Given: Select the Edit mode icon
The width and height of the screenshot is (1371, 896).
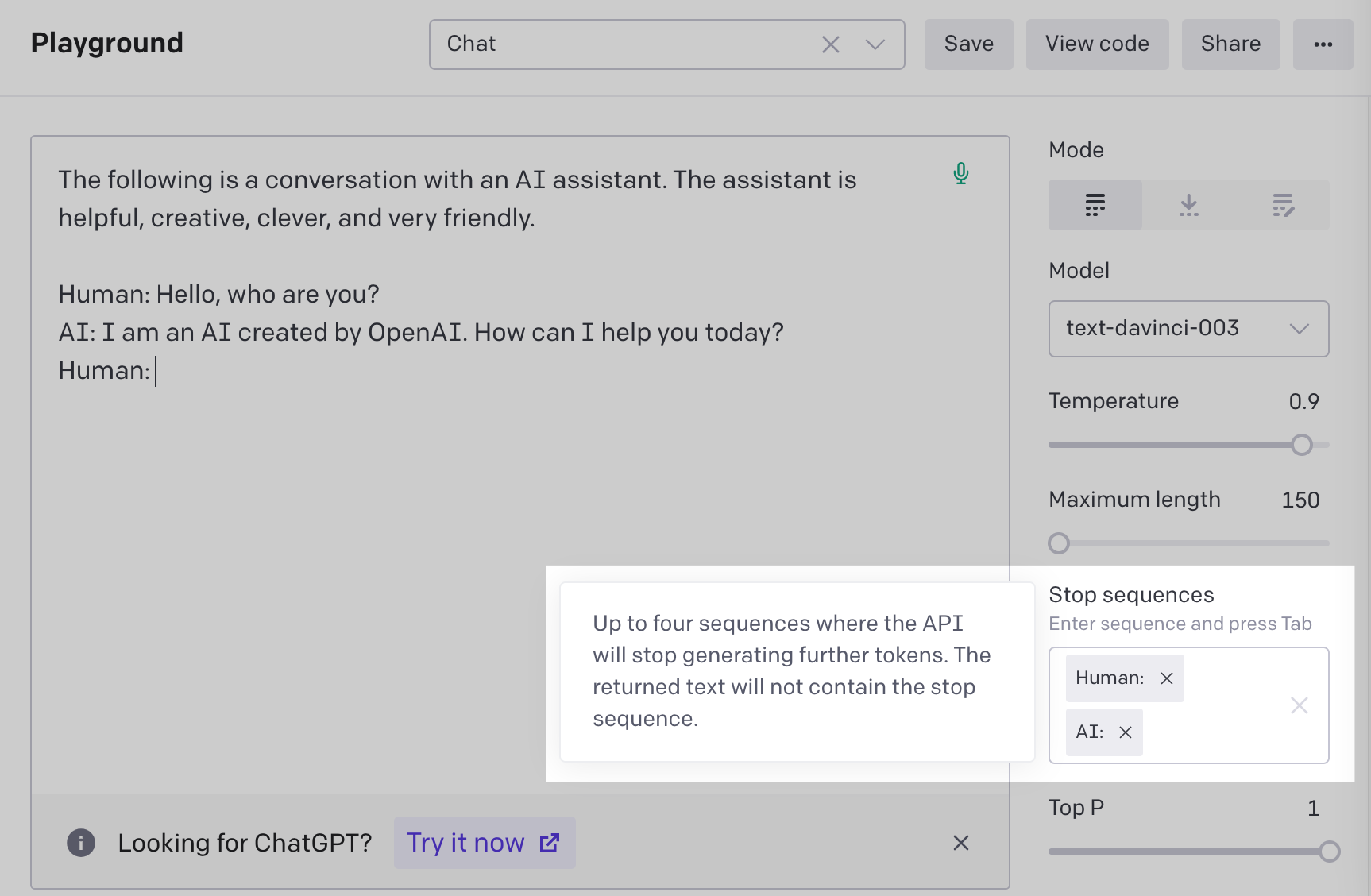Looking at the screenshot, I should tap(1283, 205).
